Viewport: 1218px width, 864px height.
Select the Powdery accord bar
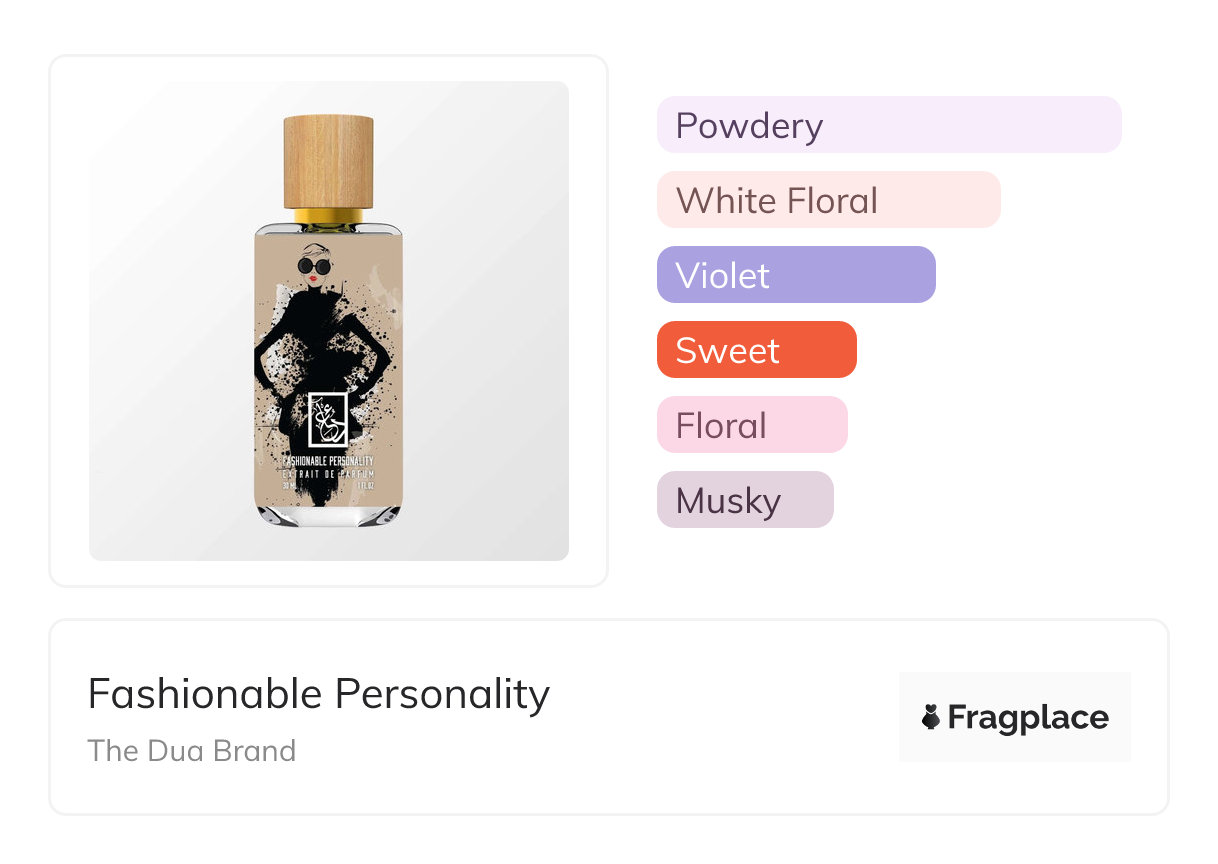[888, 125]
